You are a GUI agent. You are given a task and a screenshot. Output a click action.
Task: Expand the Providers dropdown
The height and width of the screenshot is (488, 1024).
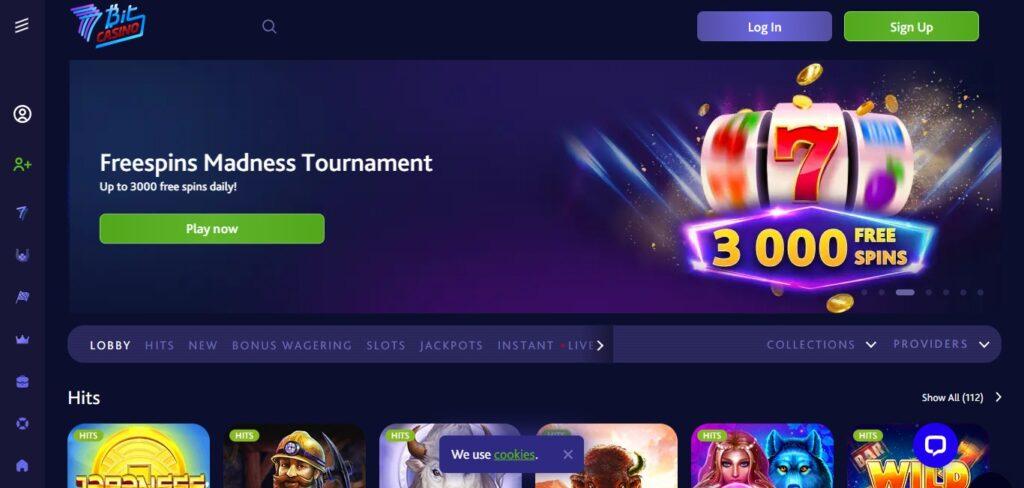[x=941, y=344]
